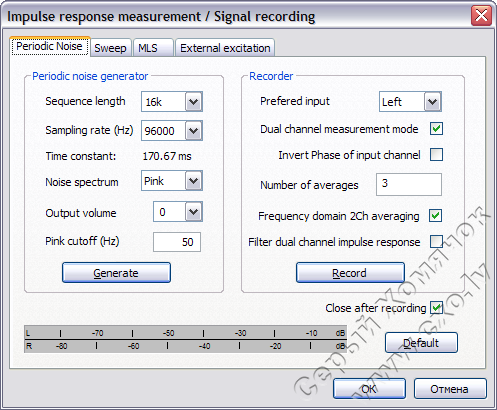Image resolution: width=497 pixels, height=410 pixels.
Task: Switch to the Sweep tab
Action: point(110,48)
